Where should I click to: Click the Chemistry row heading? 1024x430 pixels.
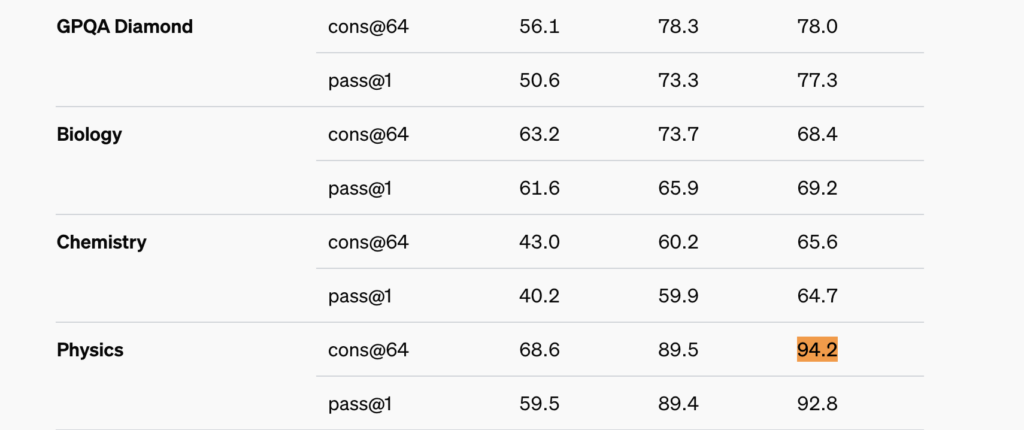point(101,242)
